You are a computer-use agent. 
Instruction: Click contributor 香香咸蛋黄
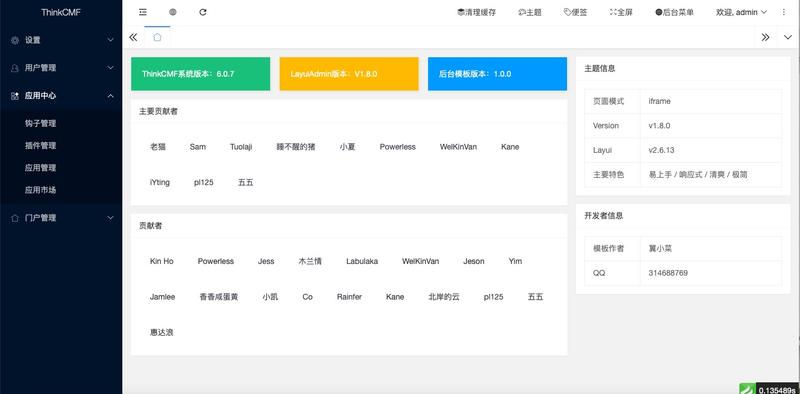coord(219,297)
